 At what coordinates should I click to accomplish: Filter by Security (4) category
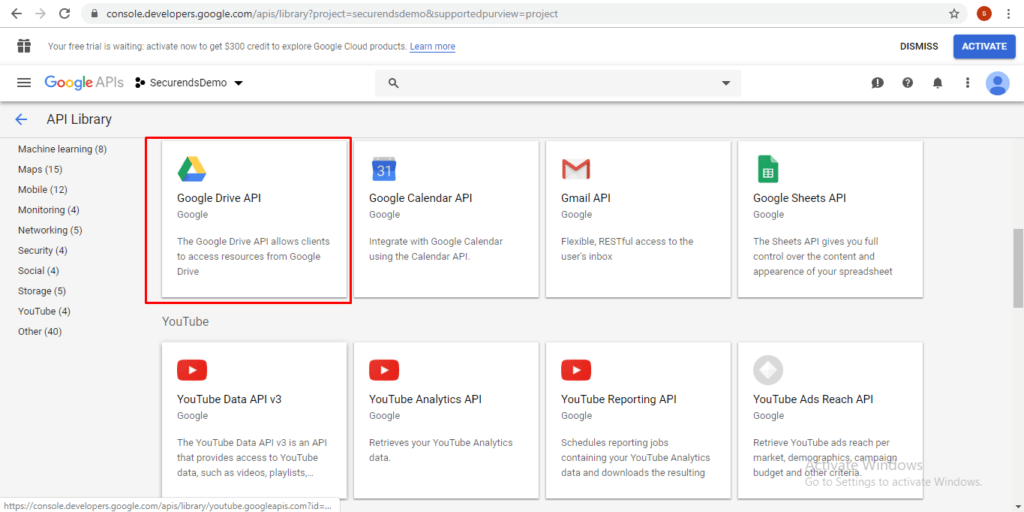point(42,250)
